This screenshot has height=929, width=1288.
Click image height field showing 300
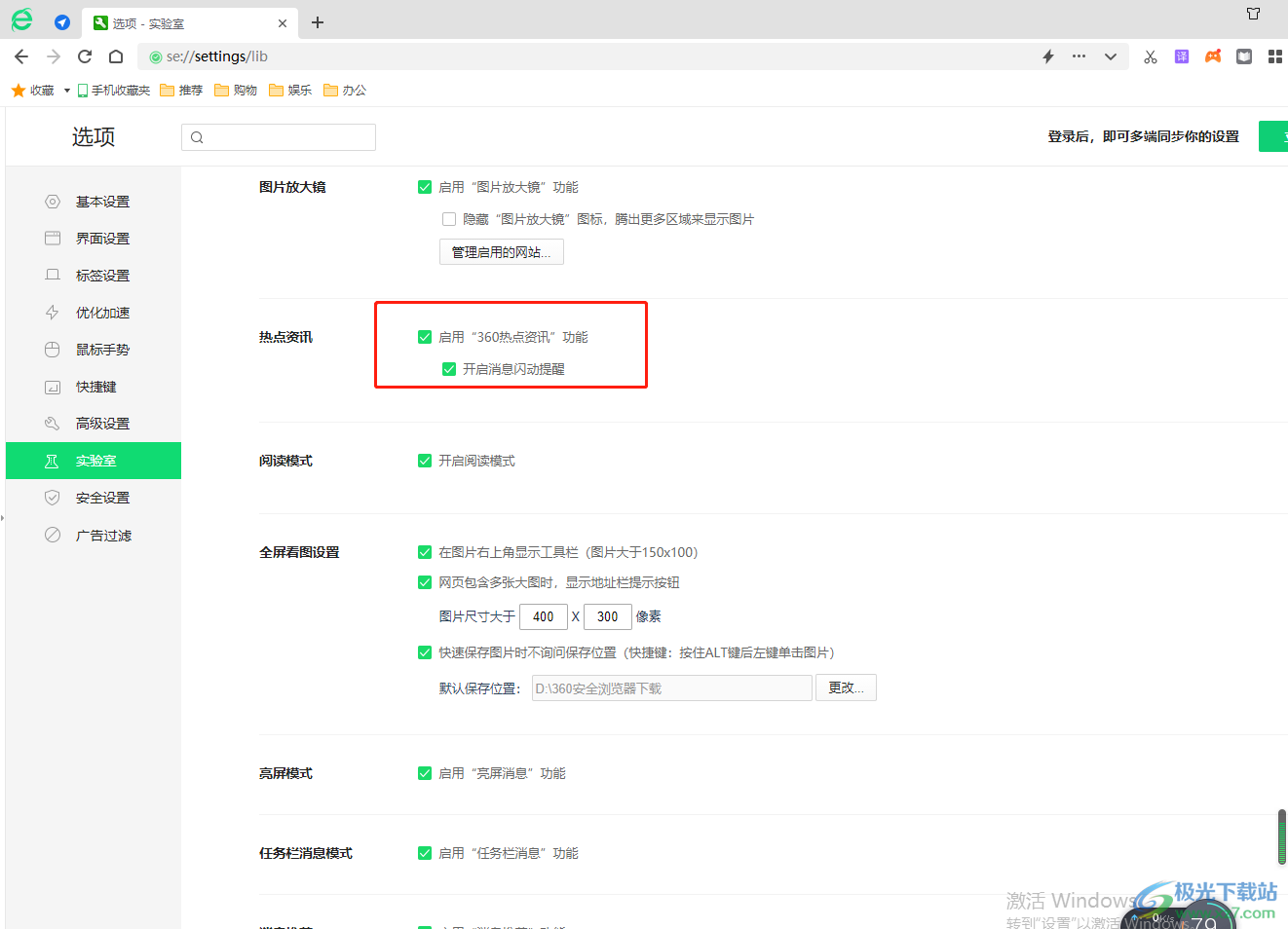coord(608,616)
